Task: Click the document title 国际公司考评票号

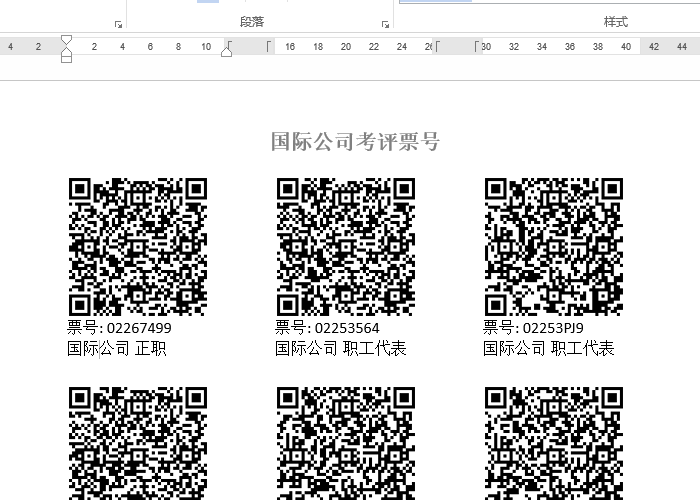Action: click(355, 141)
